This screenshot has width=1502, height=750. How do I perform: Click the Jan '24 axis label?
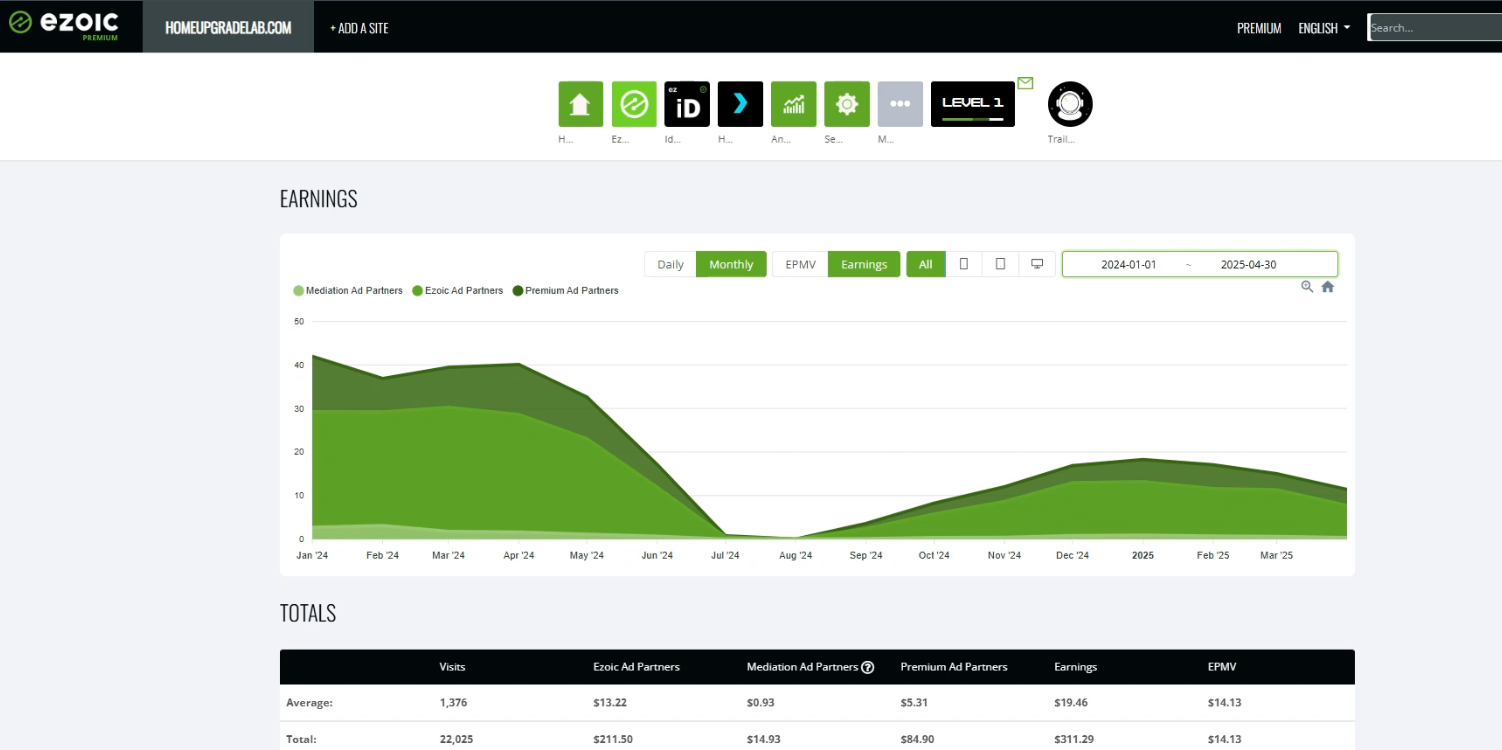[312, 555]
